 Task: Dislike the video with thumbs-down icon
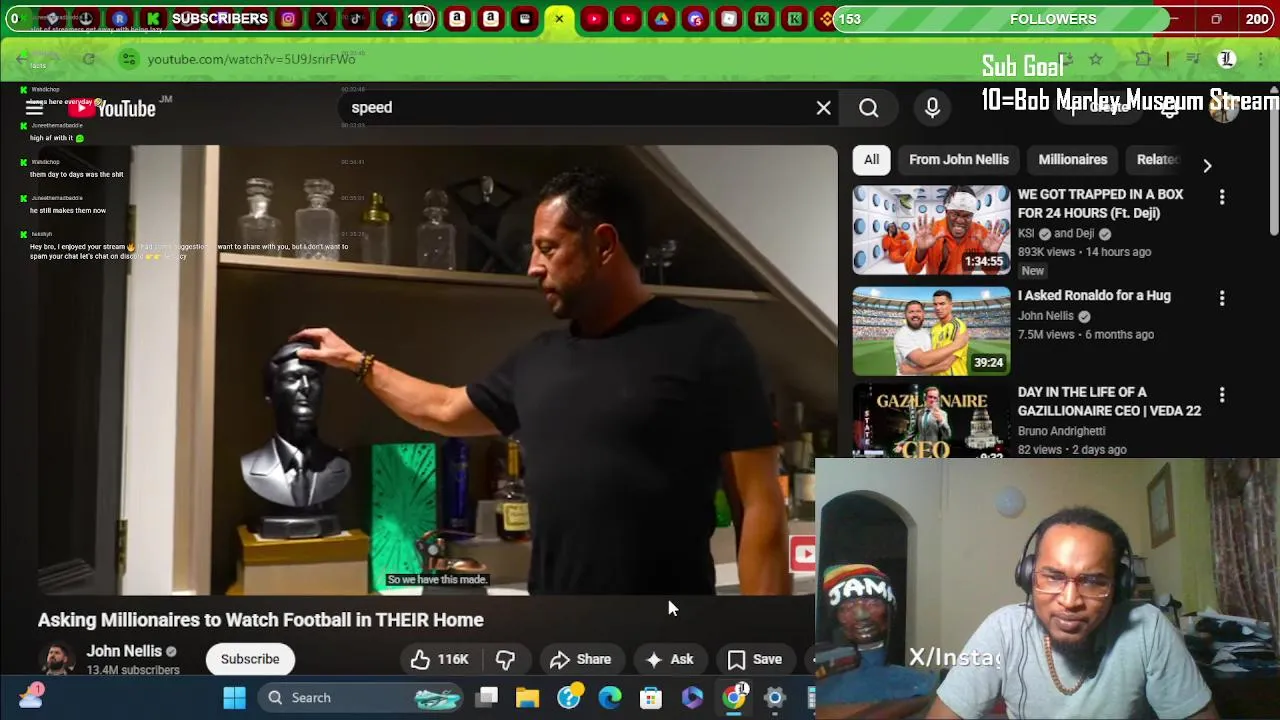click(505, 659)
